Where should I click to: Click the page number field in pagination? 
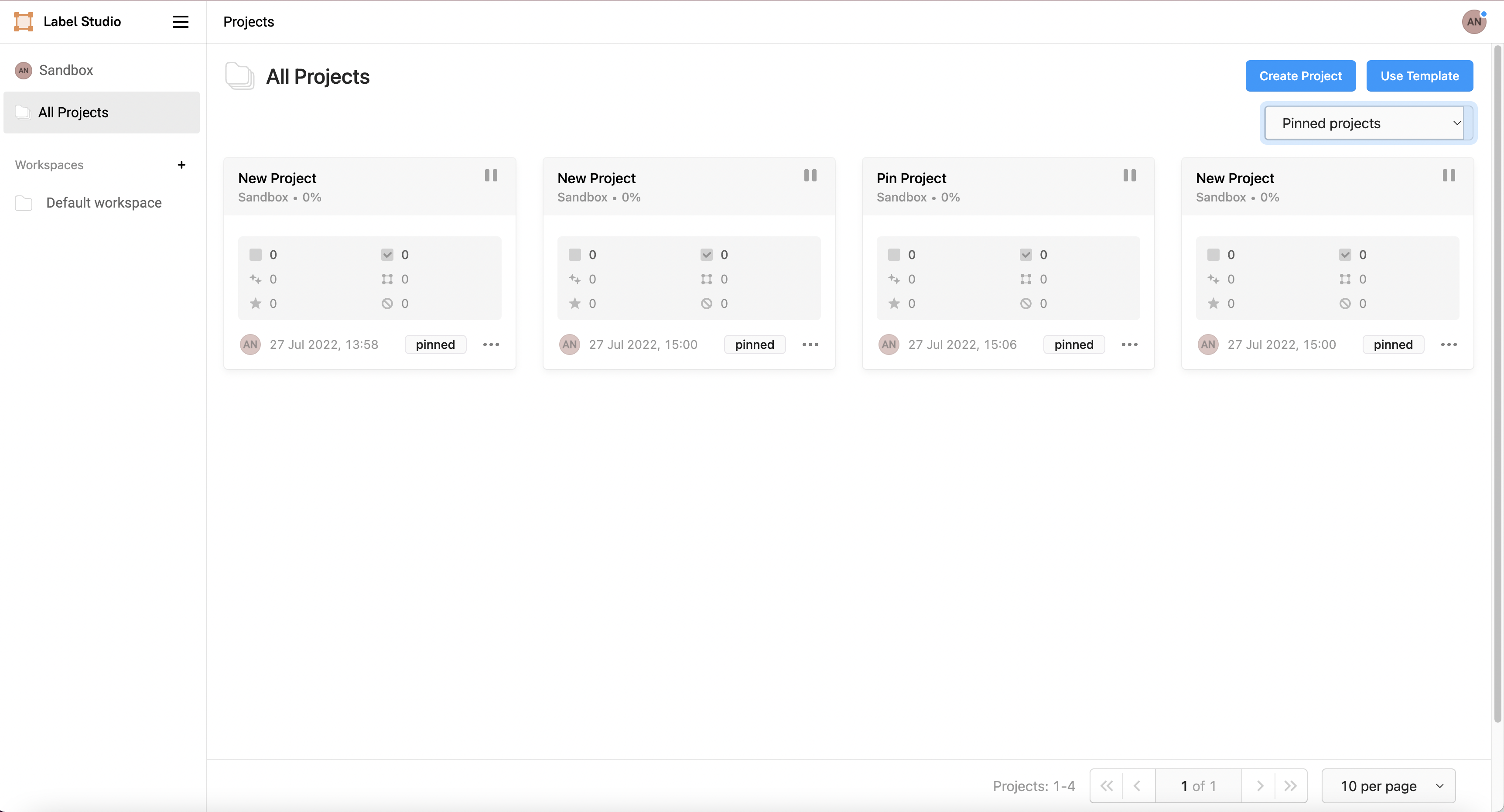[1197, 786]
